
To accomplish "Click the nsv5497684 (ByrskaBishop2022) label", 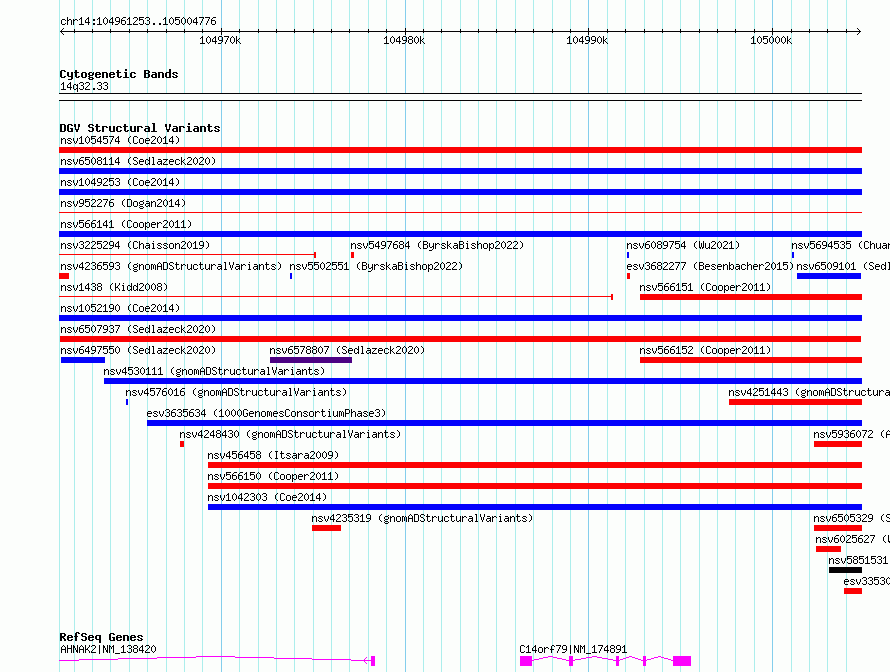I will coord(437,245).
